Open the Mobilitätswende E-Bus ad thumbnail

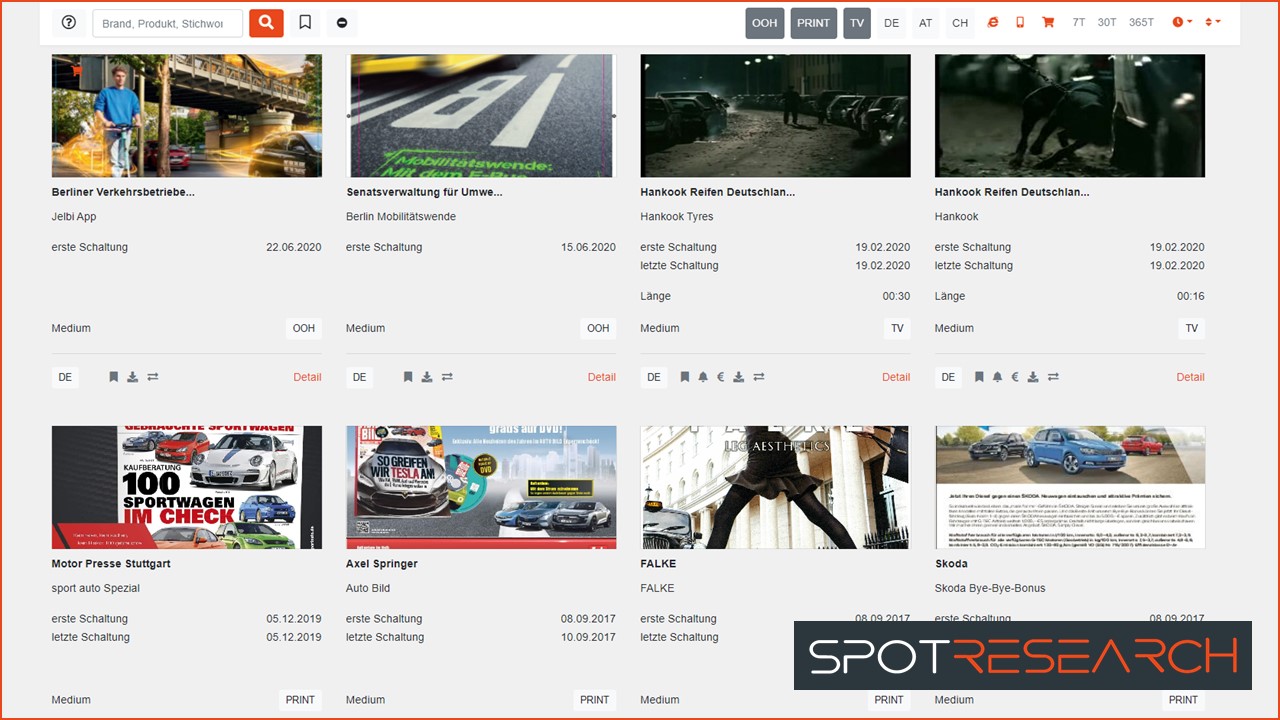[x=481, y=116]
